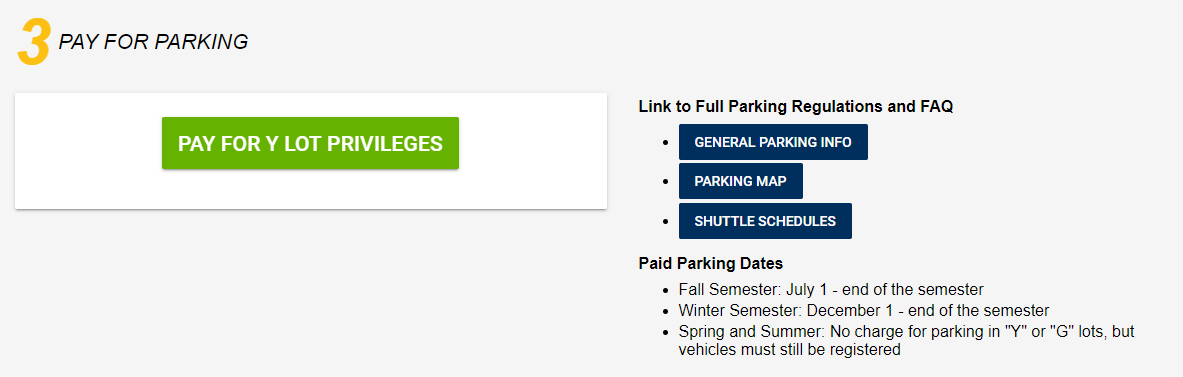Click the bullet before Fall Semester

665,290
